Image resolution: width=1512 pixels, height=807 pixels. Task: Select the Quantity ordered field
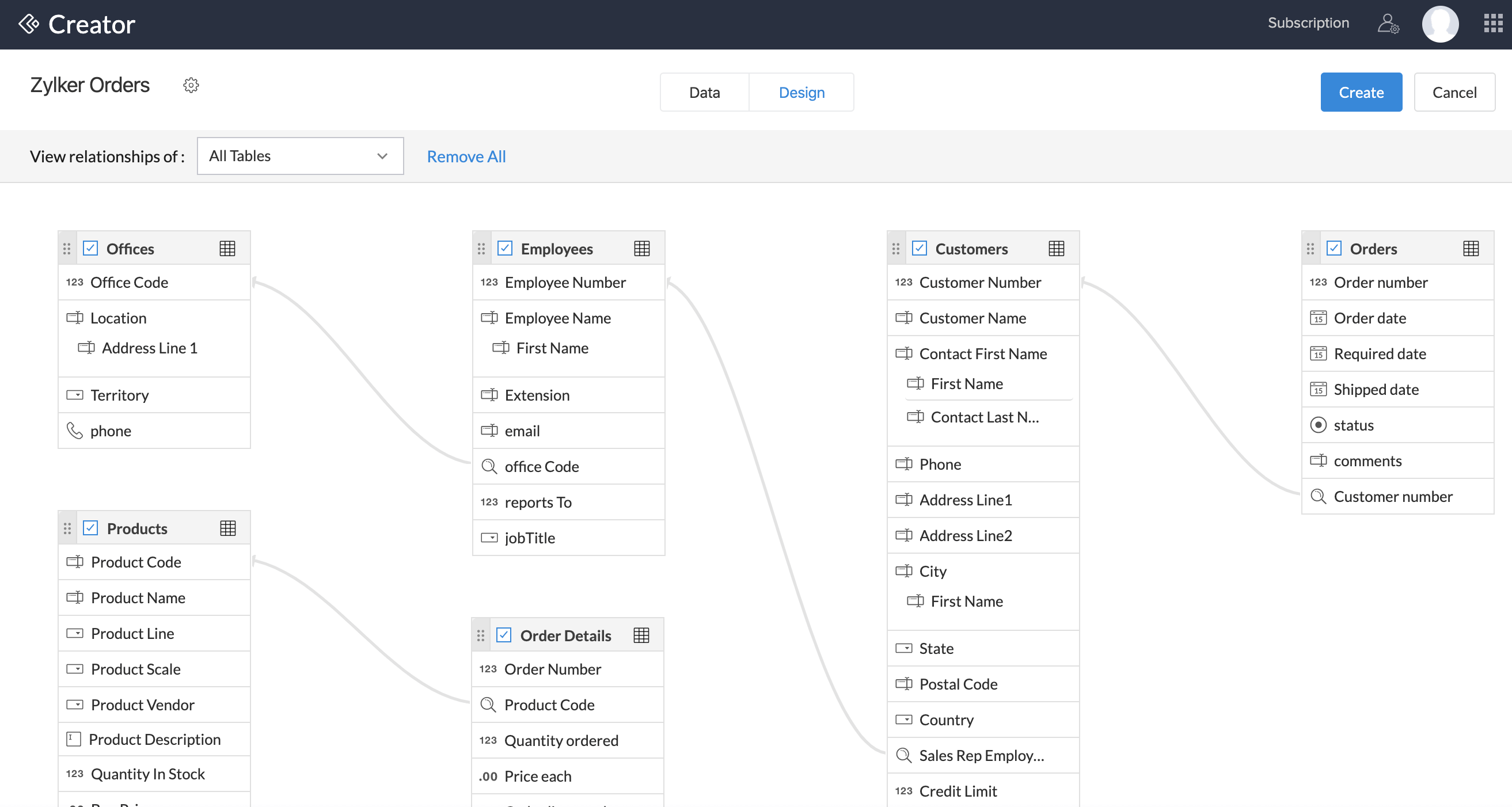tap(568, 740)
